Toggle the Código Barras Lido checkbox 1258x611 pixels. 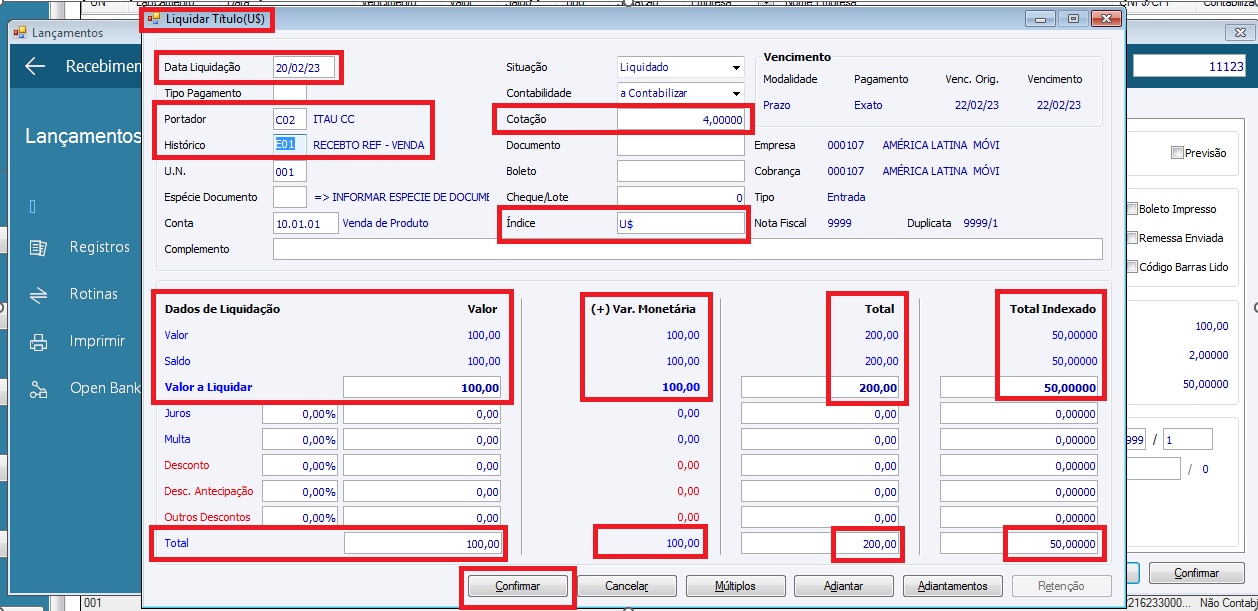click(1132, 267)
